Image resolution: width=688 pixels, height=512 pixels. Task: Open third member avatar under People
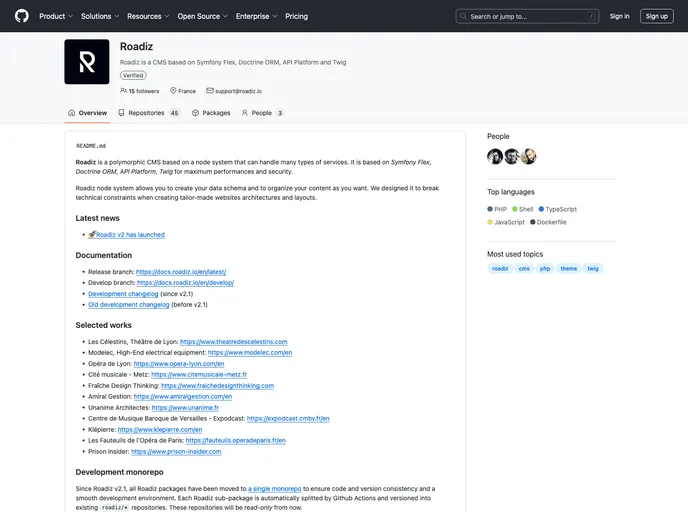click(528, 157)
